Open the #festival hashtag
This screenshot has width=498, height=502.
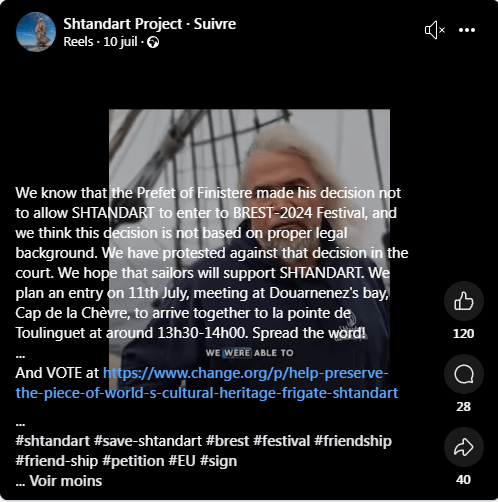(282, 441)
